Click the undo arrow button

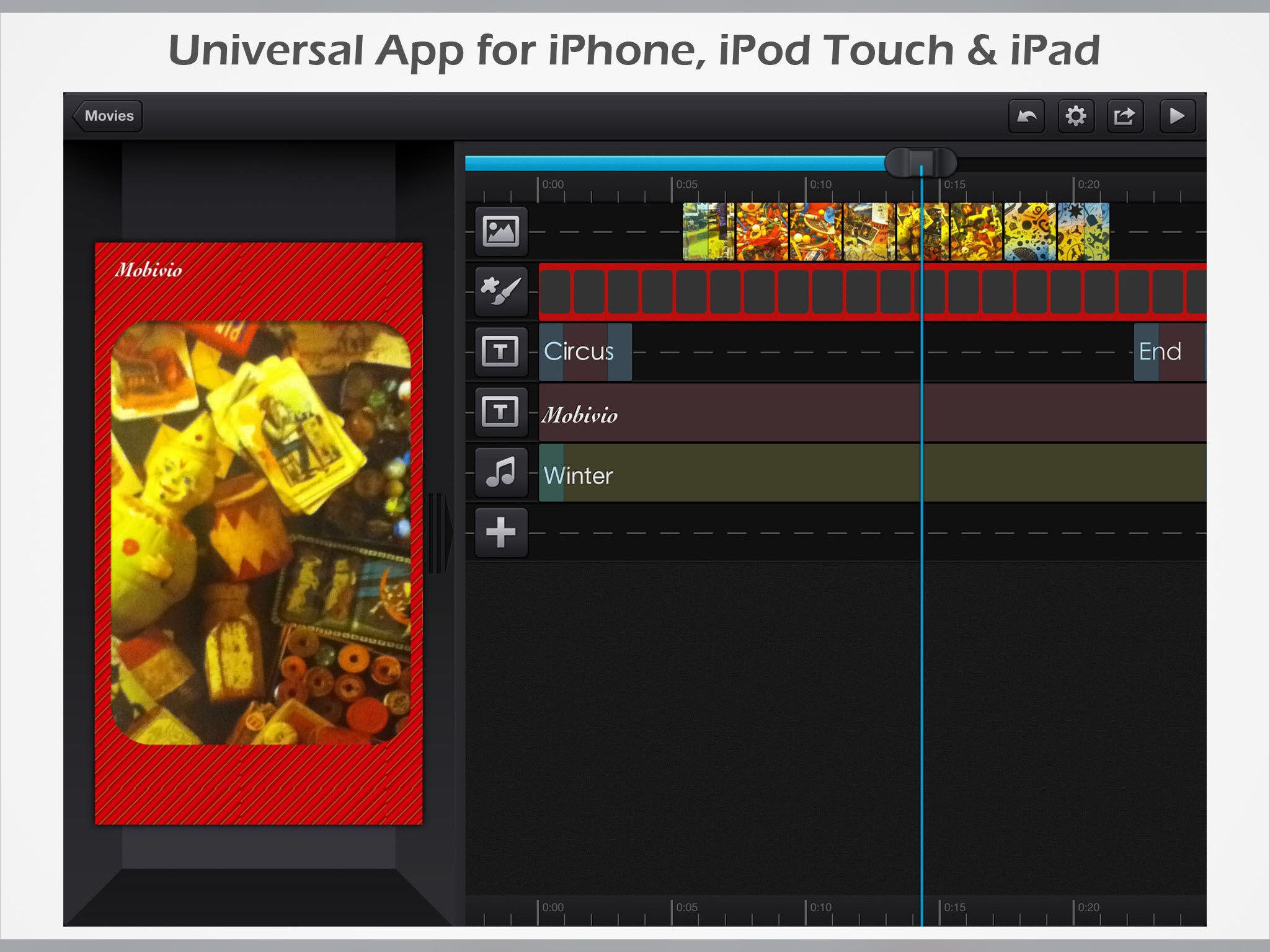click(1026, 116)
